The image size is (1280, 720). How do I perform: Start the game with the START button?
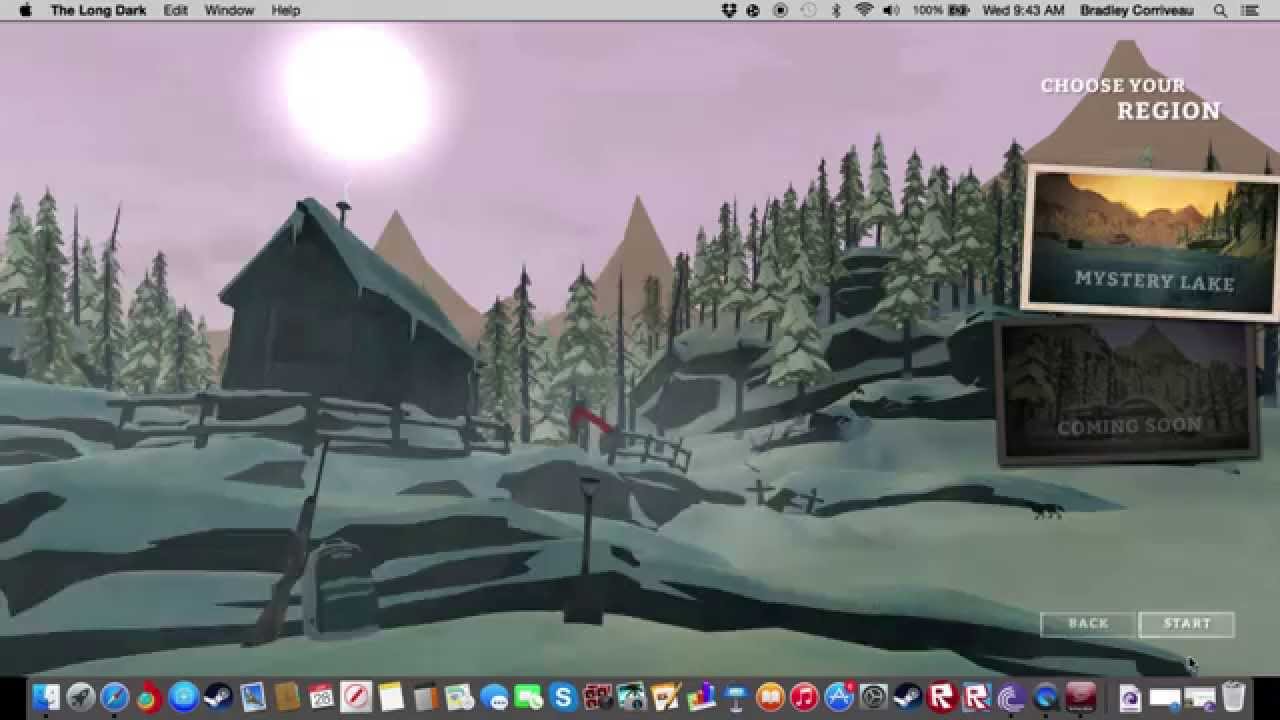[1187, 624]
